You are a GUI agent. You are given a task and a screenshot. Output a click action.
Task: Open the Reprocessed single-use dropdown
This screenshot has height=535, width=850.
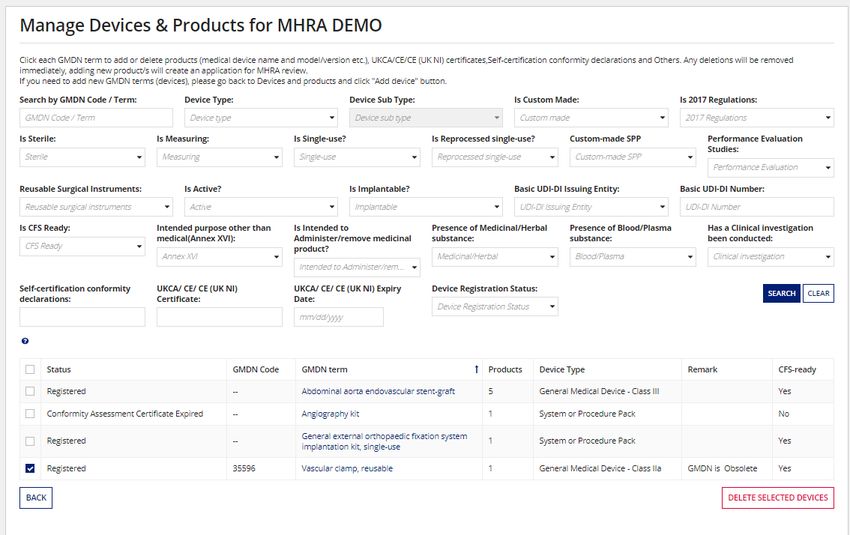click(x=495, y=157)
